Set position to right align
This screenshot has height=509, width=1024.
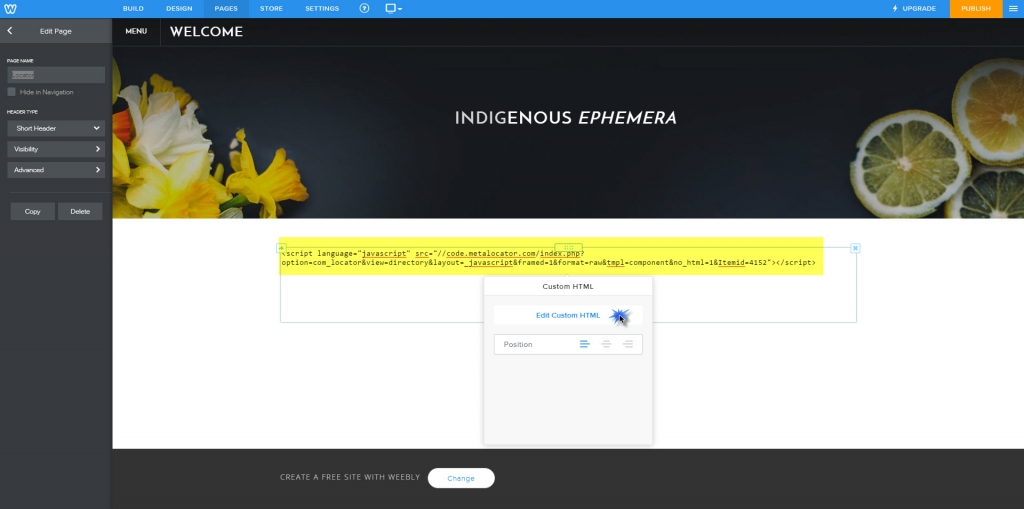[628, 344]
